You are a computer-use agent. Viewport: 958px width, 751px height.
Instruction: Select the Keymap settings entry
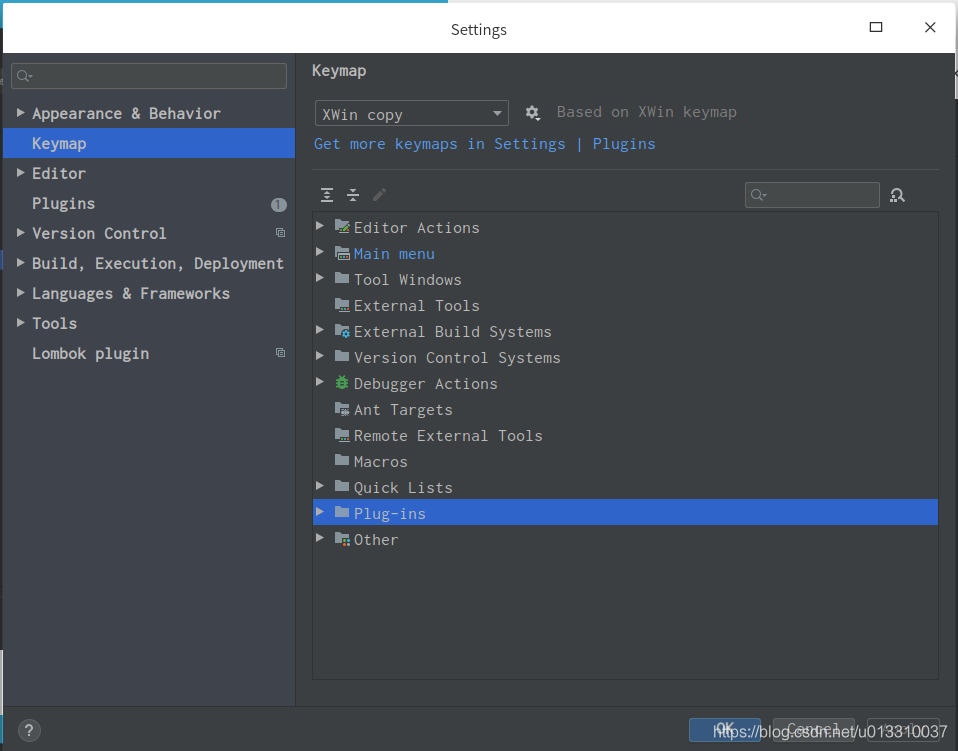pyautogui.click(x=60, y=143)
